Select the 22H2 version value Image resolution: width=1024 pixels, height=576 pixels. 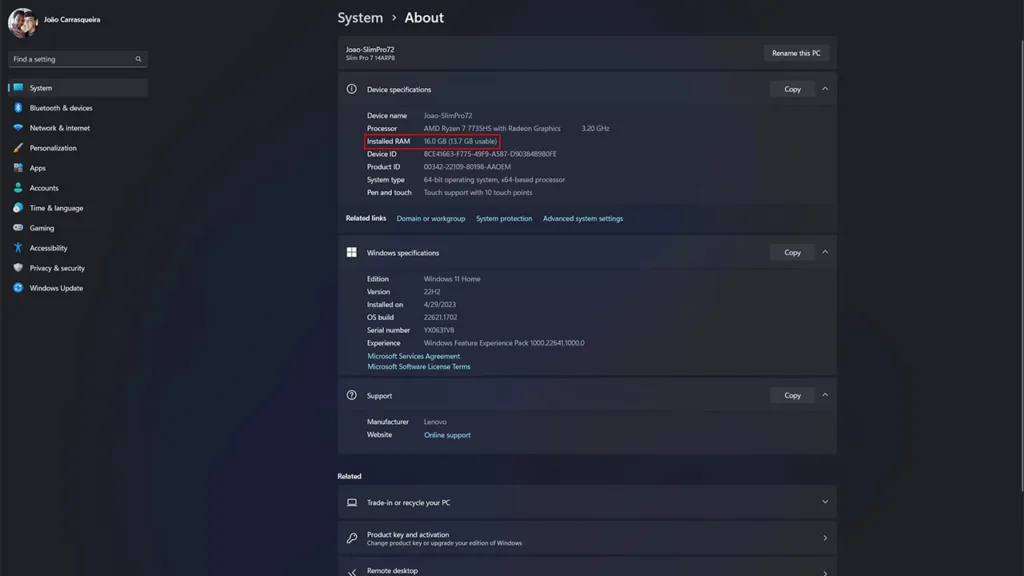[432, 292]
